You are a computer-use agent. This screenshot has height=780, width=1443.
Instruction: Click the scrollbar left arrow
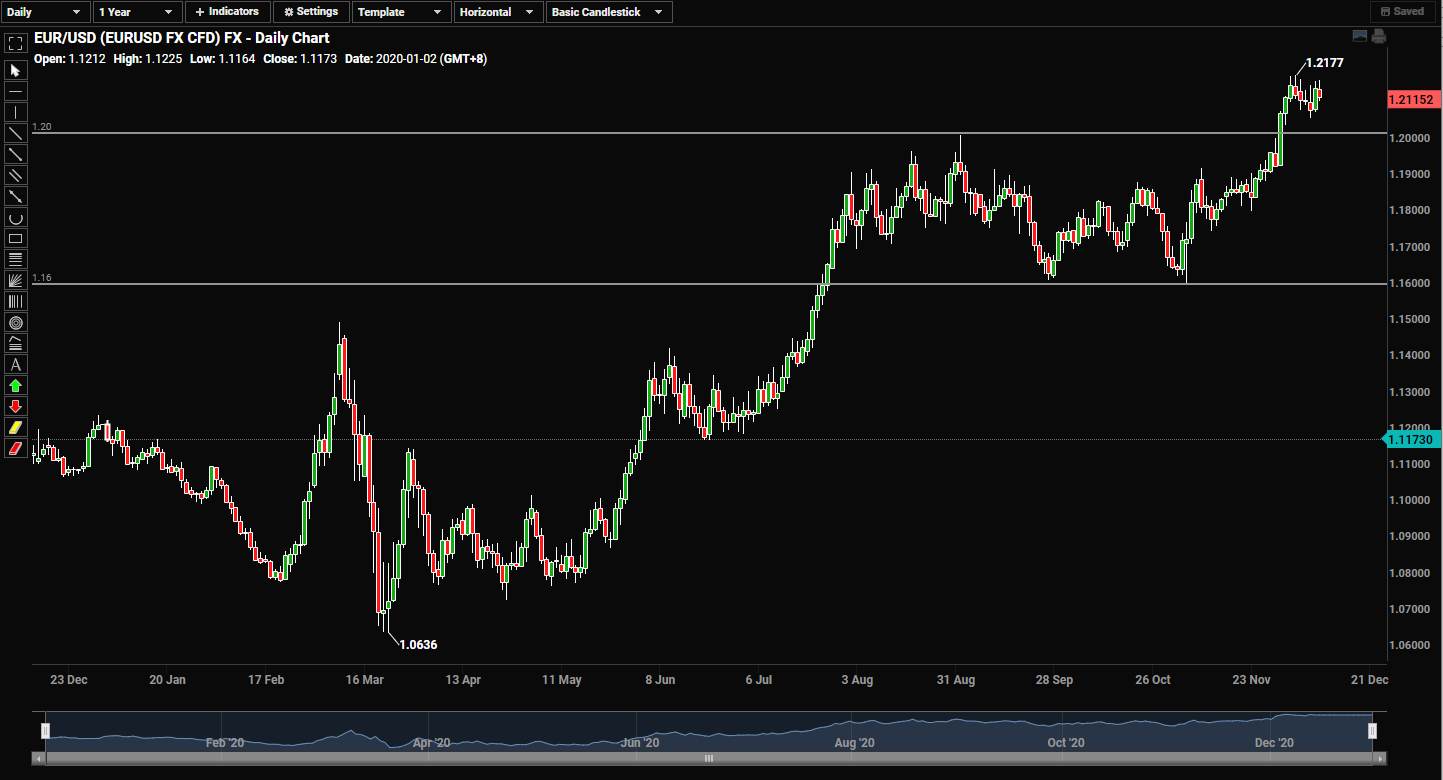pos(39,758)
